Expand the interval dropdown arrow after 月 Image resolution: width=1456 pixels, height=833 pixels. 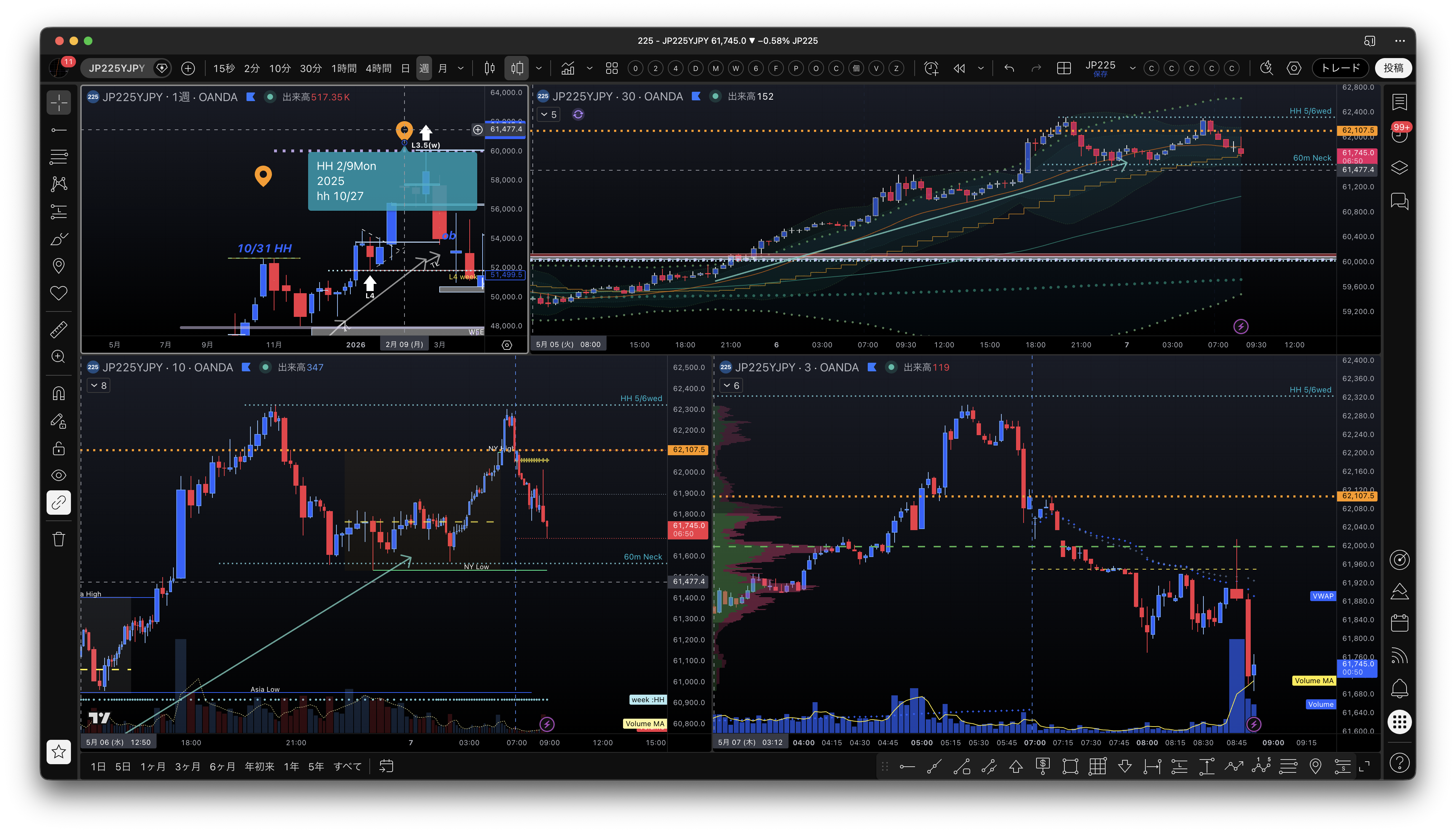coord(461,69)
